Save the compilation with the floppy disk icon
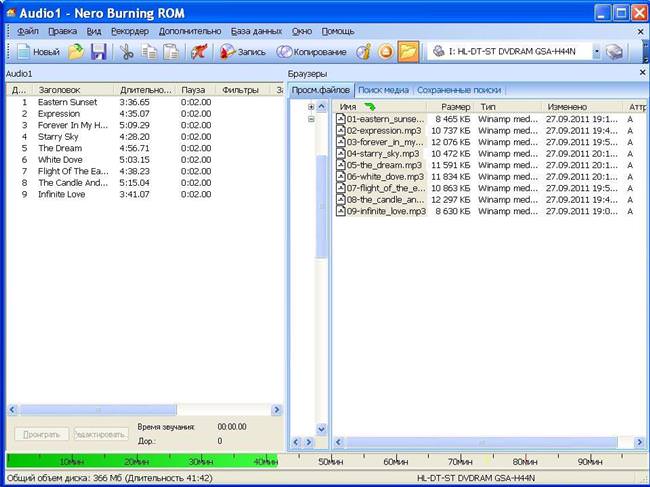Image resolution: width=650 pixels, height=487 pixels. point(99,52)
